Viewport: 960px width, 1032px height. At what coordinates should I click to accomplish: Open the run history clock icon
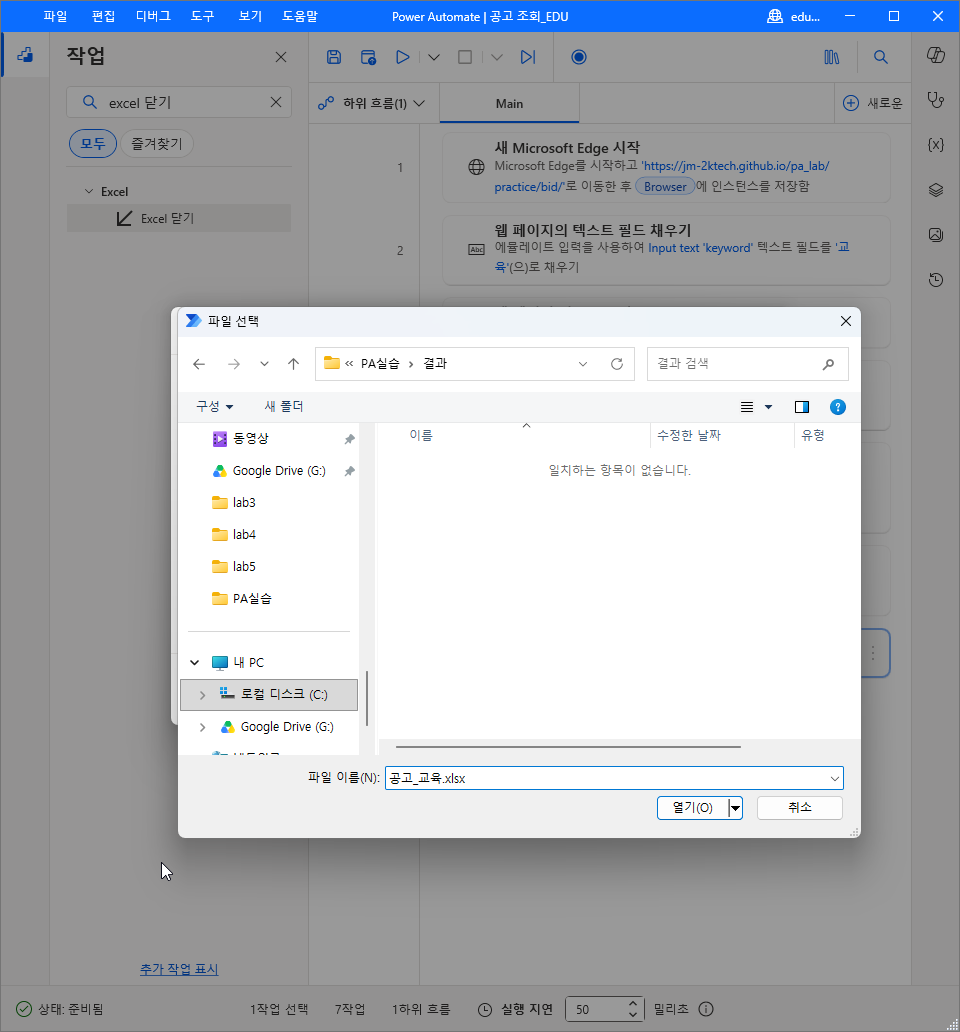point(936,280)
